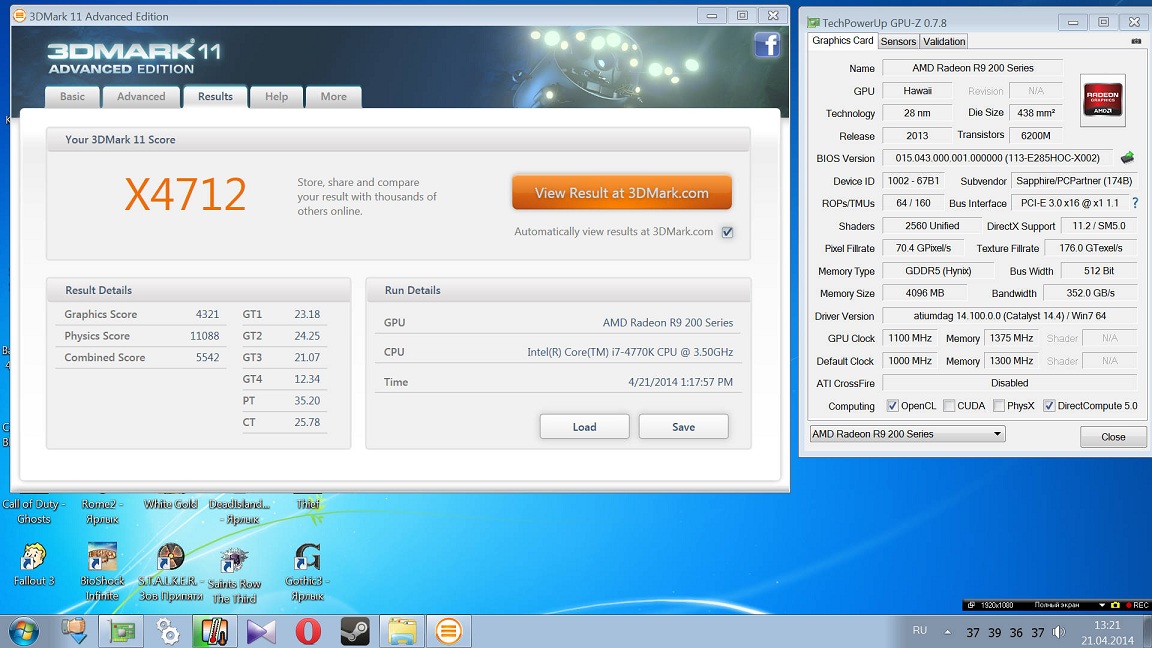Open the gears taskbar icon
The image size is (1152, 648).
point(168,631)
